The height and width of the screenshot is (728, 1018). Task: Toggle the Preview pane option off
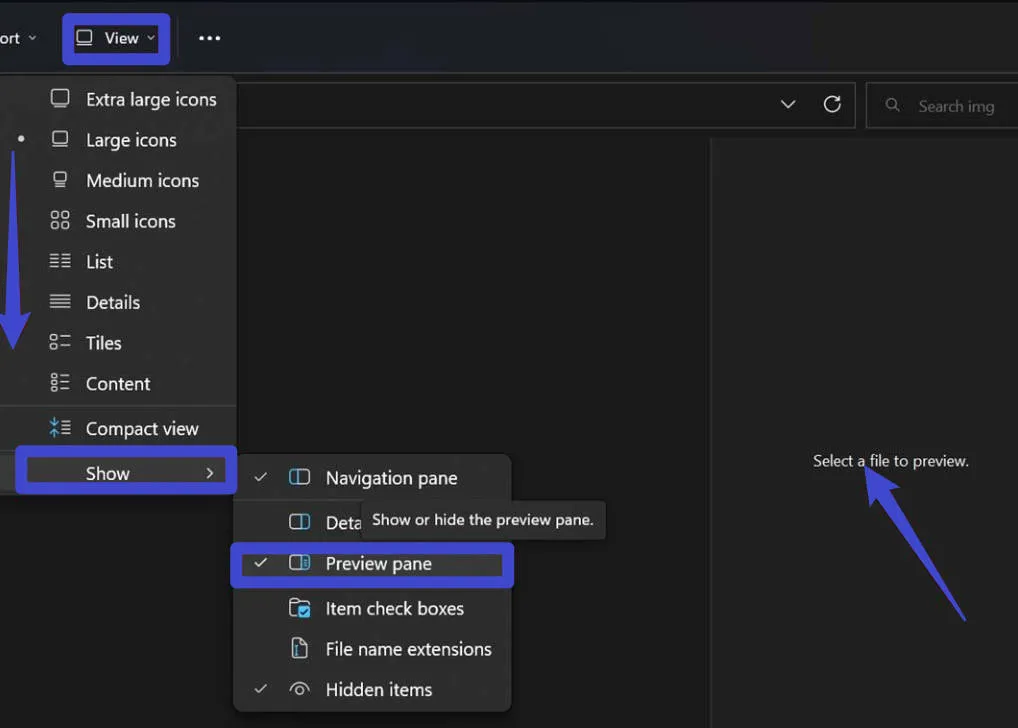pyautogui.click(x=378, y=564)
